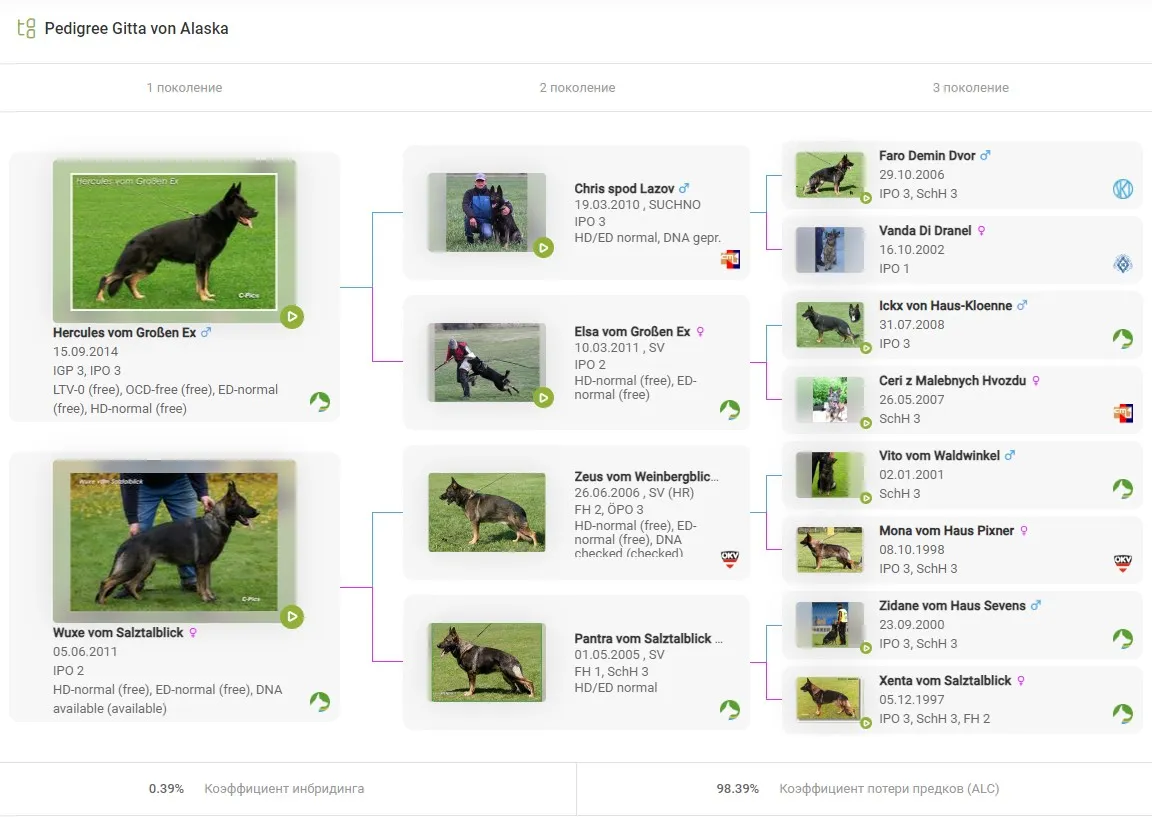
Task: Open Hercules vom Großen Ex profile link
Action: pyautogui.click(x=124, y=332)
